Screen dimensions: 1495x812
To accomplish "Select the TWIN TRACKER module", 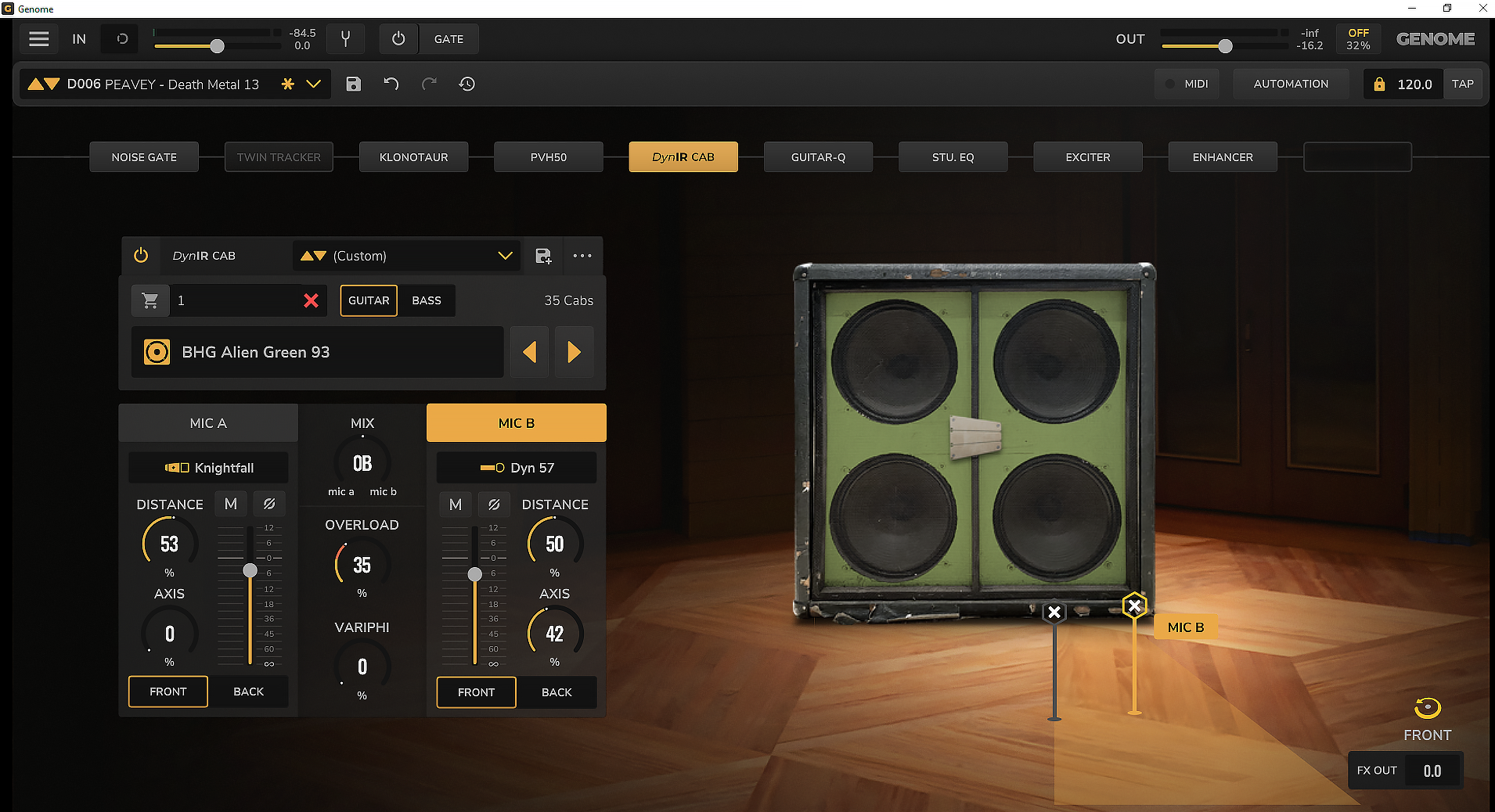I will click(x=279, y=157).
